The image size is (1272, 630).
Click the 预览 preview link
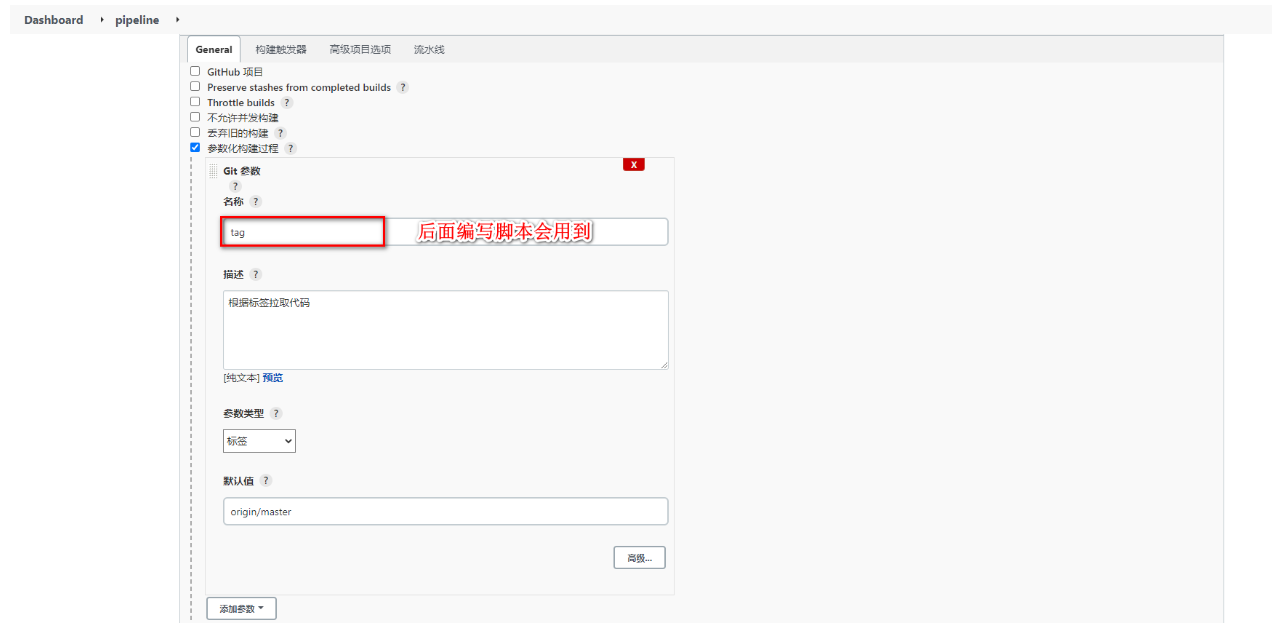[273, 378]
